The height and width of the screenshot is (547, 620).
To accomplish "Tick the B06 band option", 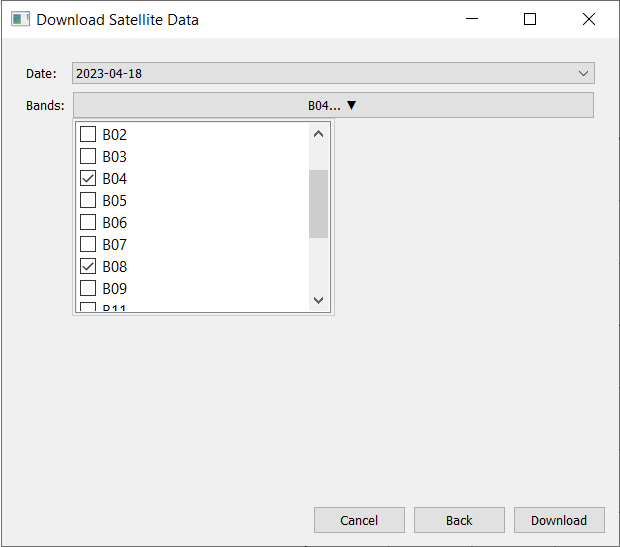I will point(88,222).
